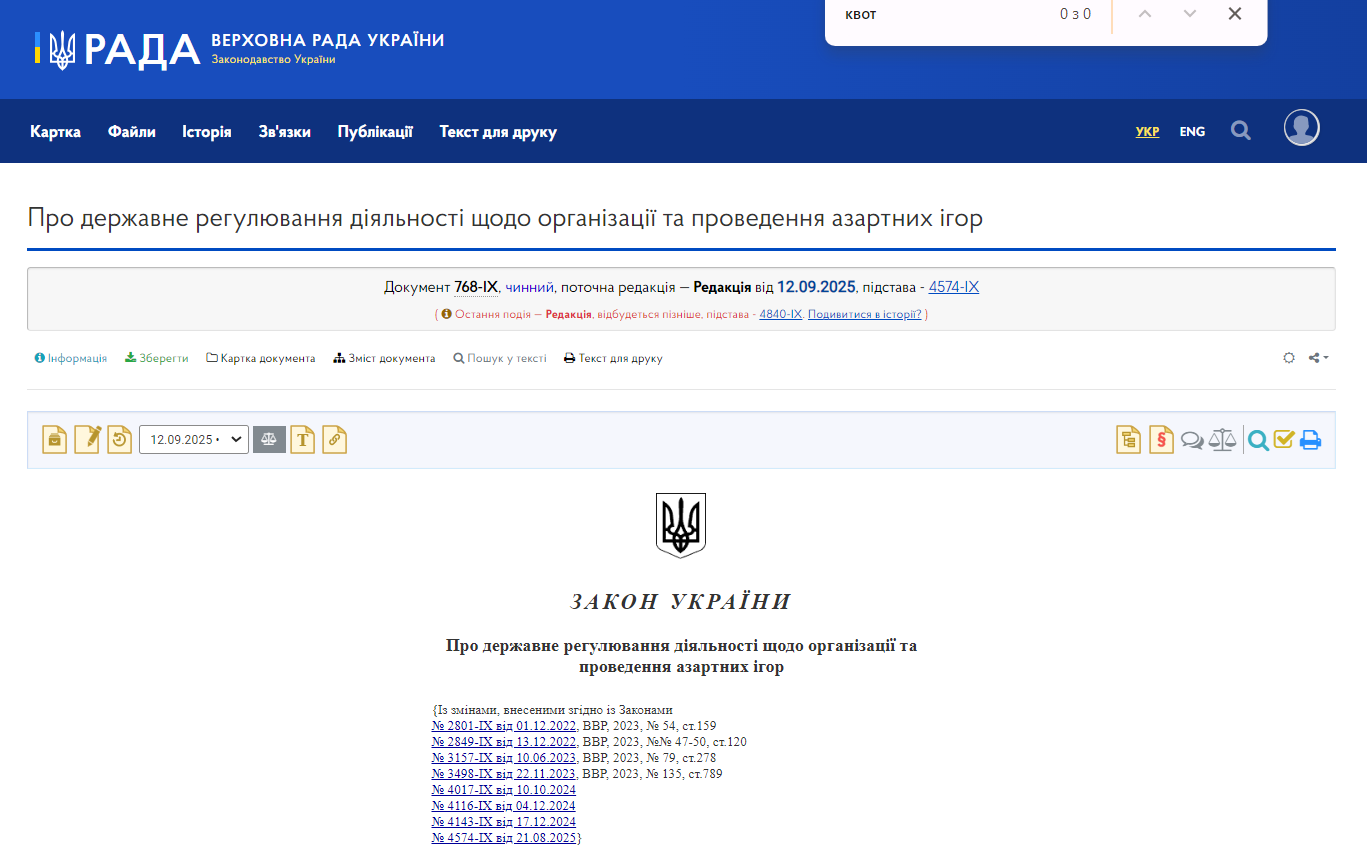
Task: Open basis document 4574-IX in header
Action: click(x=954, y=287)
